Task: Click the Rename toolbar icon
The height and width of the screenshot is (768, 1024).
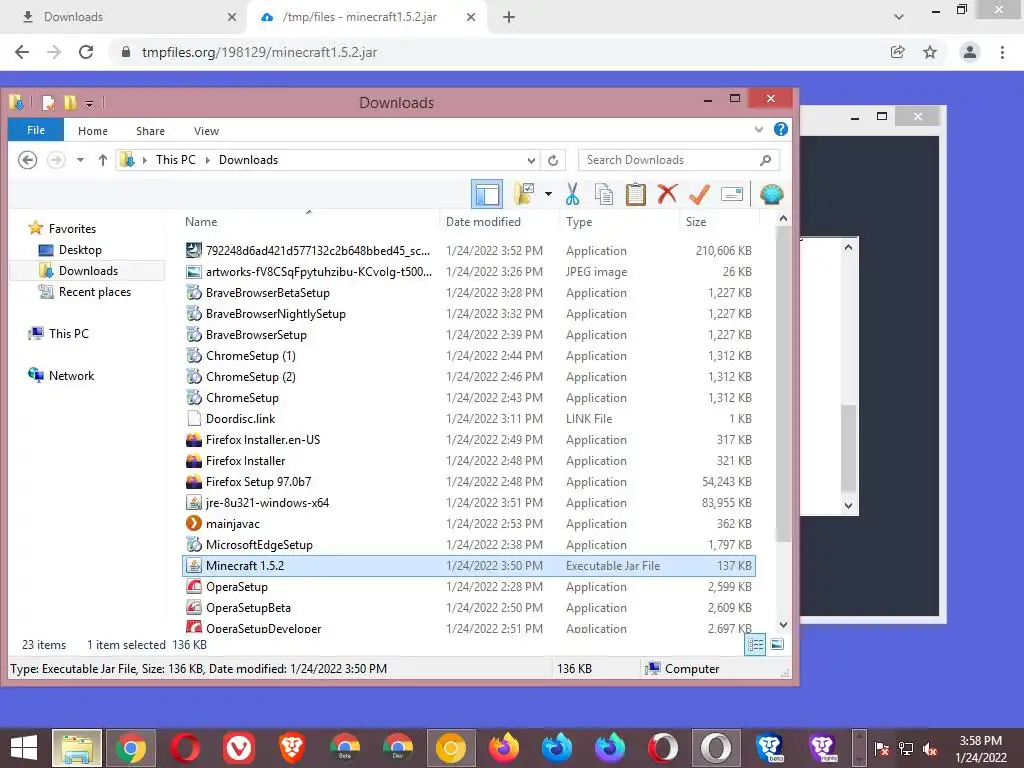Action: (x=731, y=194)
